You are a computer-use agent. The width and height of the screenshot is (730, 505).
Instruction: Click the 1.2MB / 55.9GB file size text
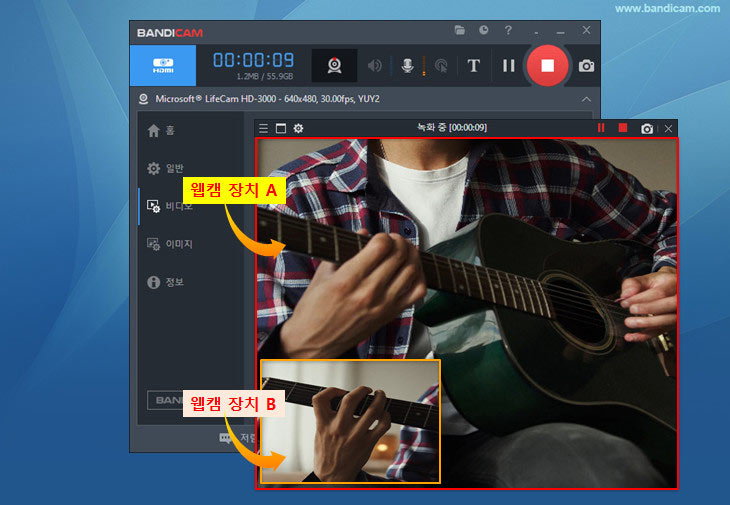[x=265, y=76]
